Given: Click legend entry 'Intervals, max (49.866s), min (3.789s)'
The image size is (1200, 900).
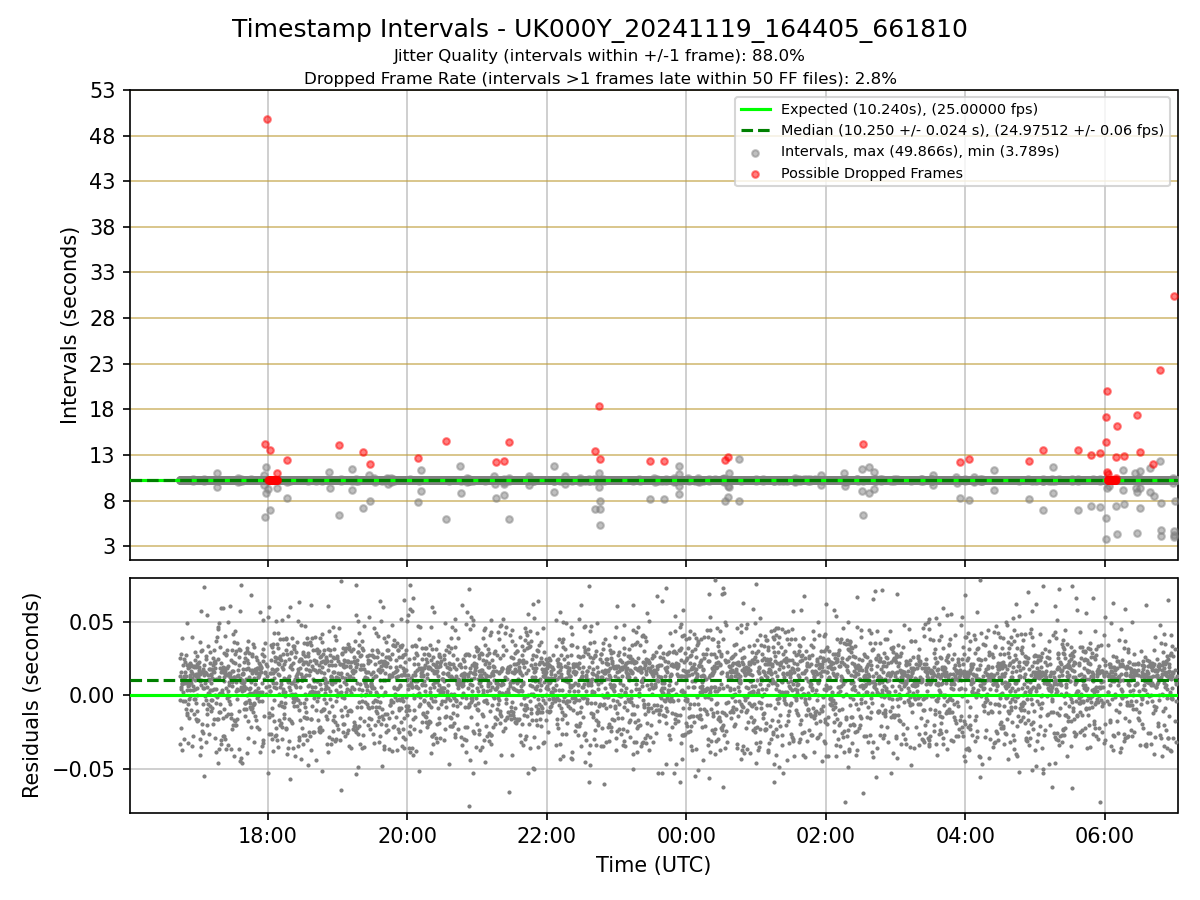Looking at the screenshot, I should coord(920,151).
